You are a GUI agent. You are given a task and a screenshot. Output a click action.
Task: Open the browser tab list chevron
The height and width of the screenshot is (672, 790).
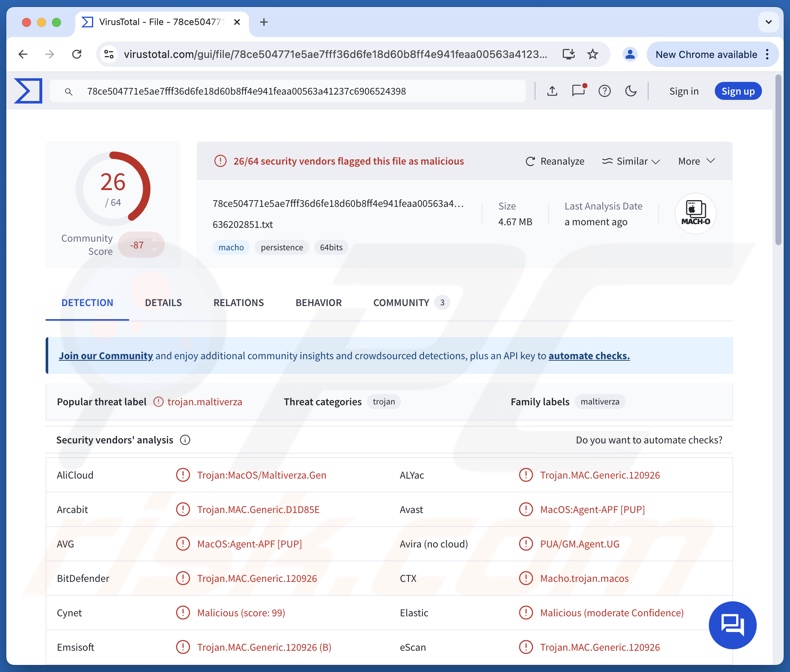tap(768, 21)
